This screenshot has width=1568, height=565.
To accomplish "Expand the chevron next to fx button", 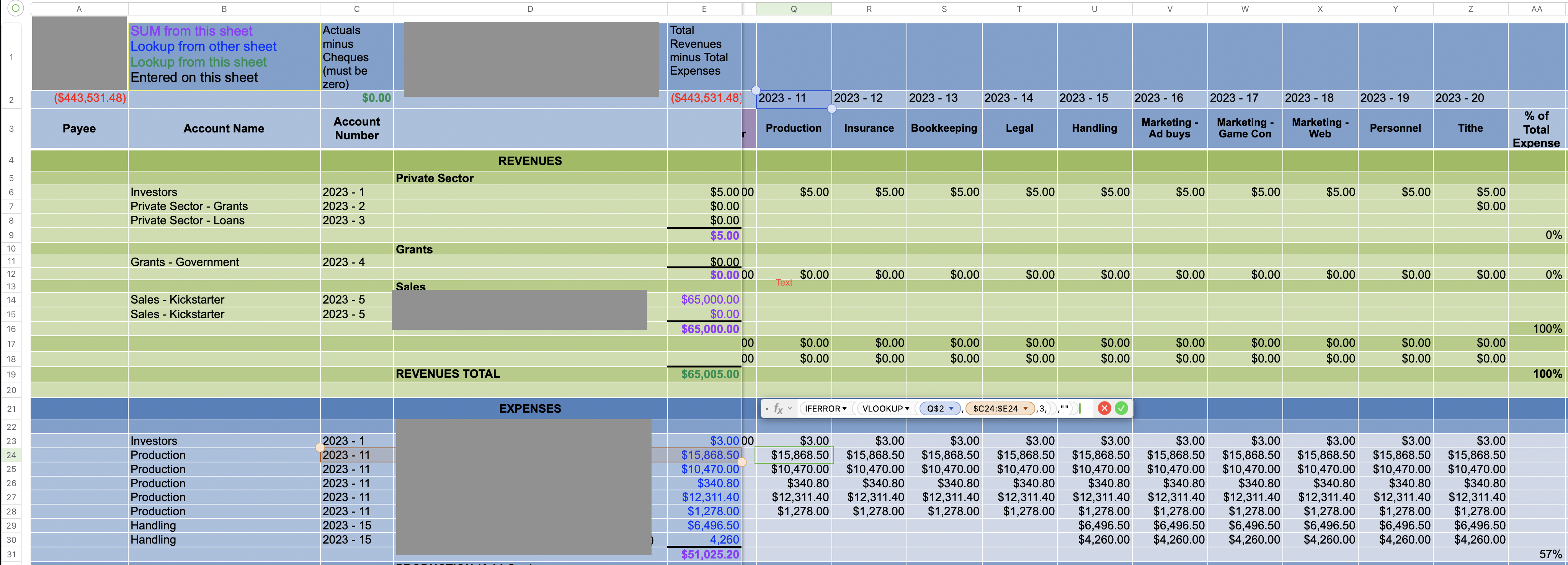I will pyautogui.click(x=790, y=408).
